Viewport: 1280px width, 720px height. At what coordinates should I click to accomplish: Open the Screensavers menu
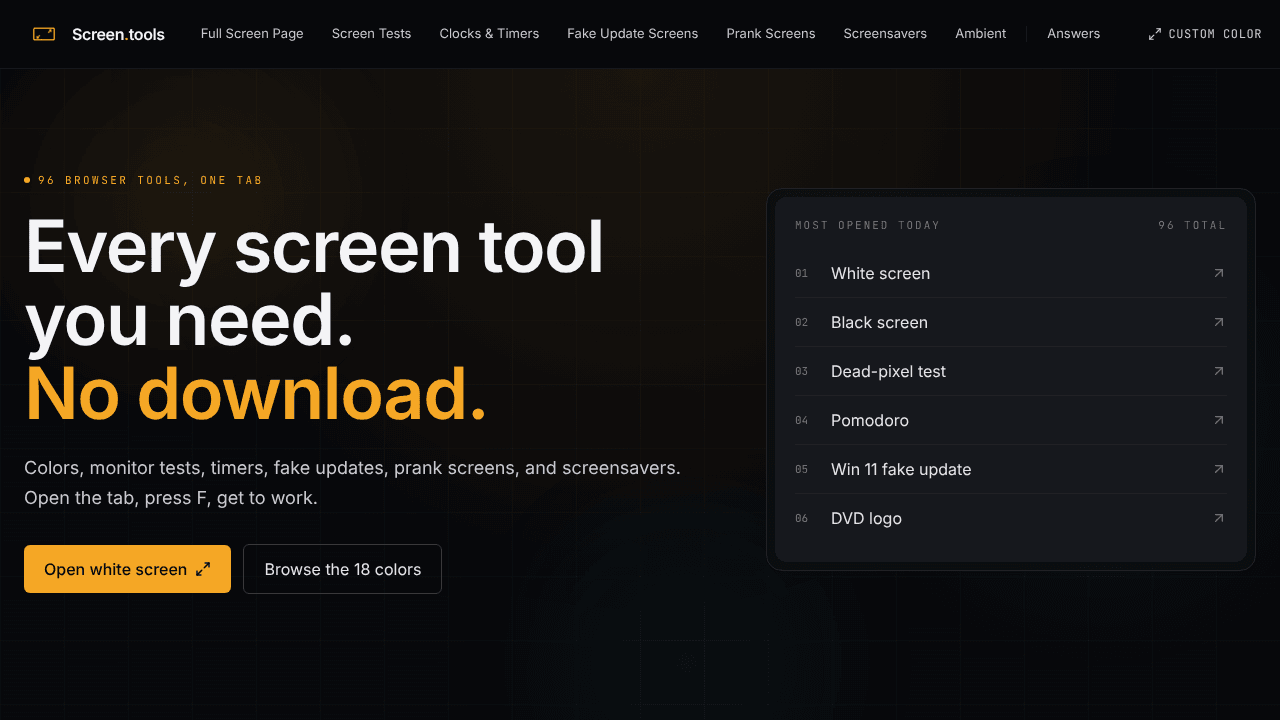pos(885,34)
